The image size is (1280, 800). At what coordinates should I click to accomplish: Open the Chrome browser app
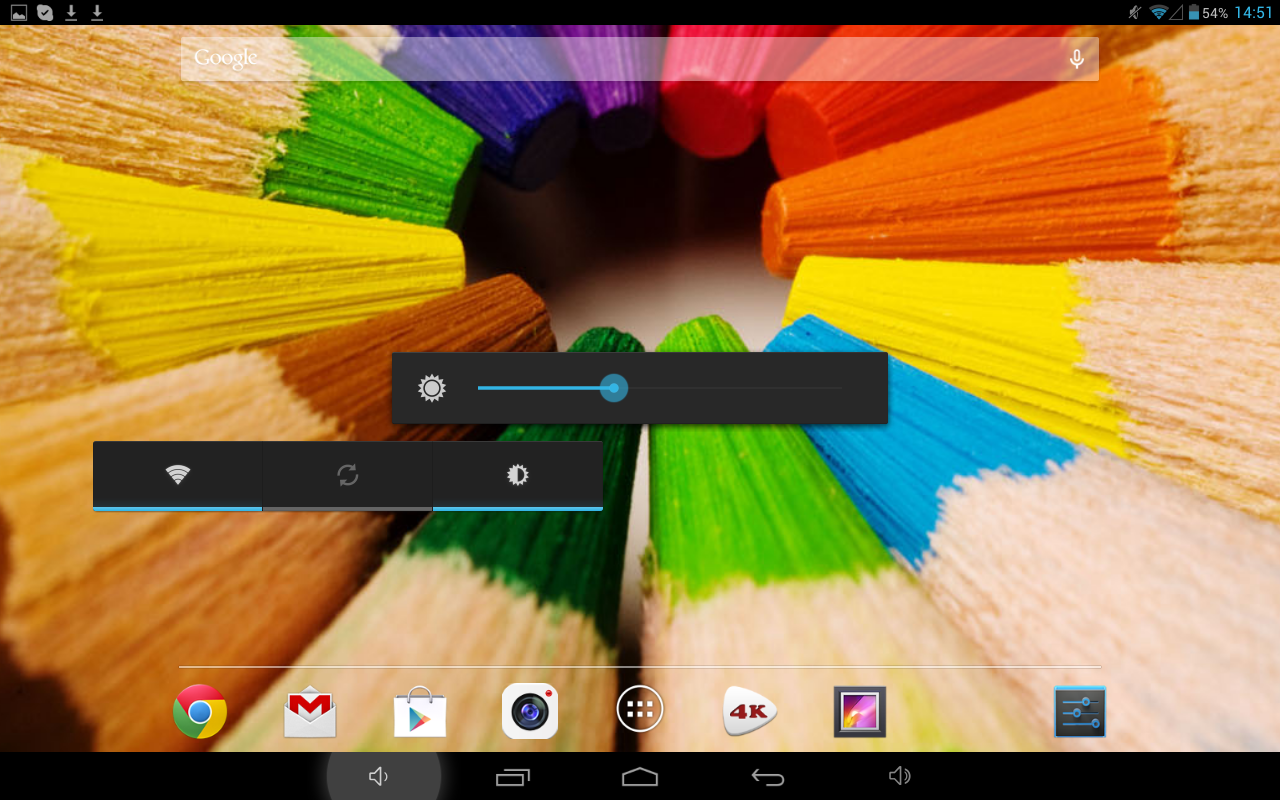pos(200,711)
